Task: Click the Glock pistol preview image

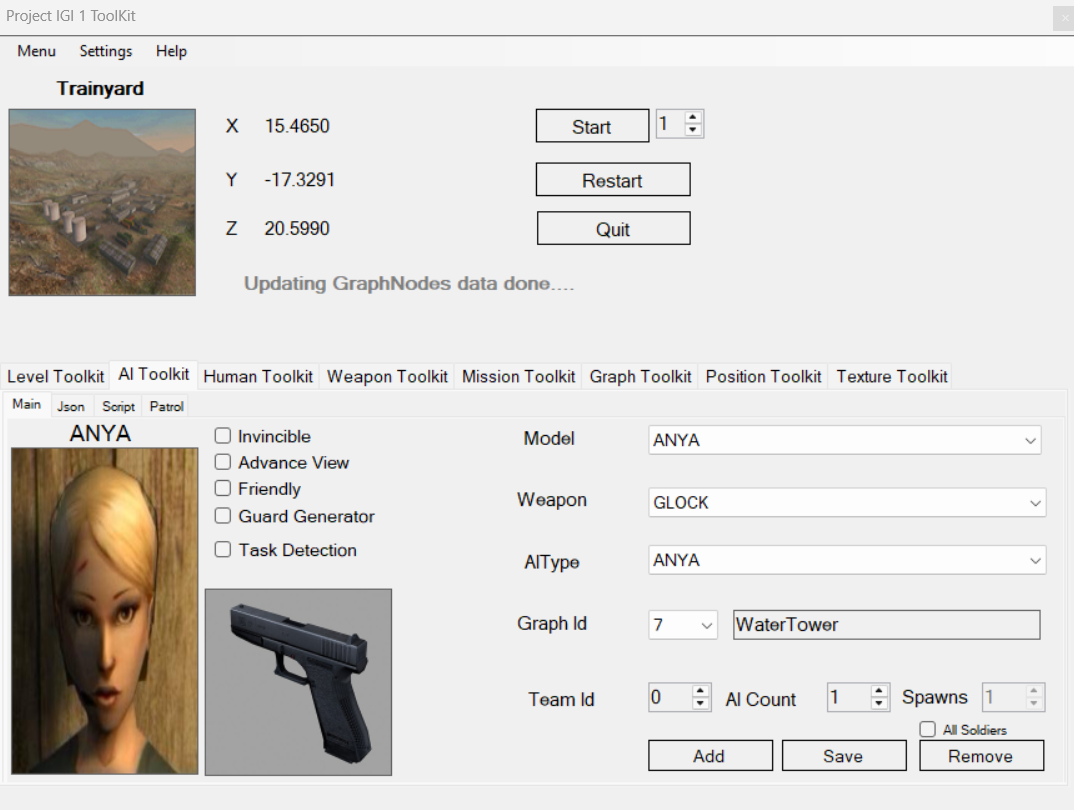Action: coord(299,682)
